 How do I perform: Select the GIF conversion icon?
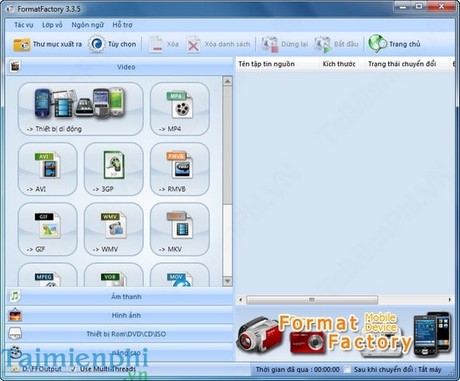(x=48, y=229)
